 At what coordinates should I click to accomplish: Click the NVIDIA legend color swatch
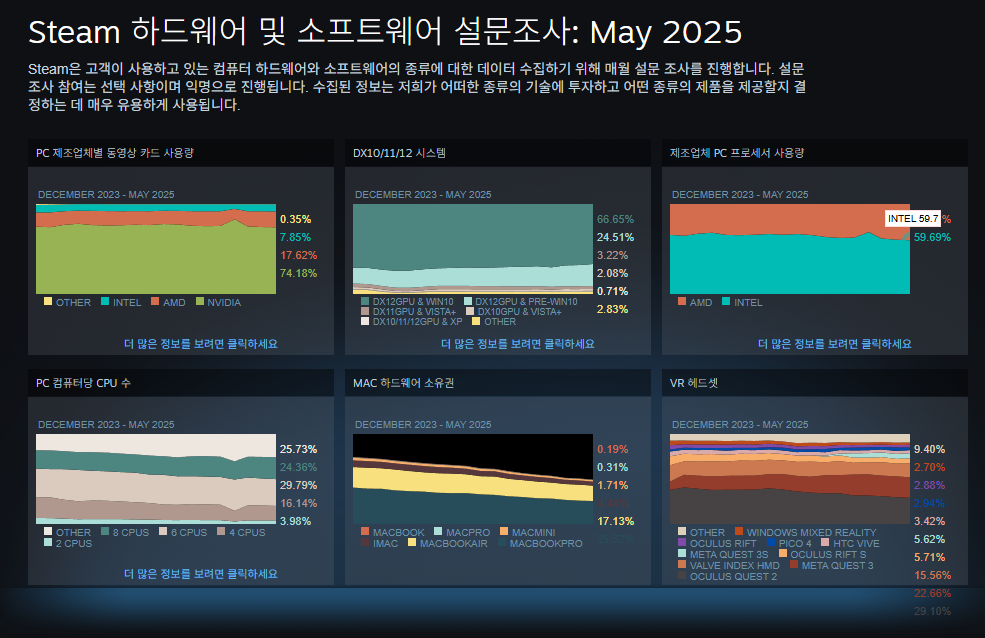[200, 301]
